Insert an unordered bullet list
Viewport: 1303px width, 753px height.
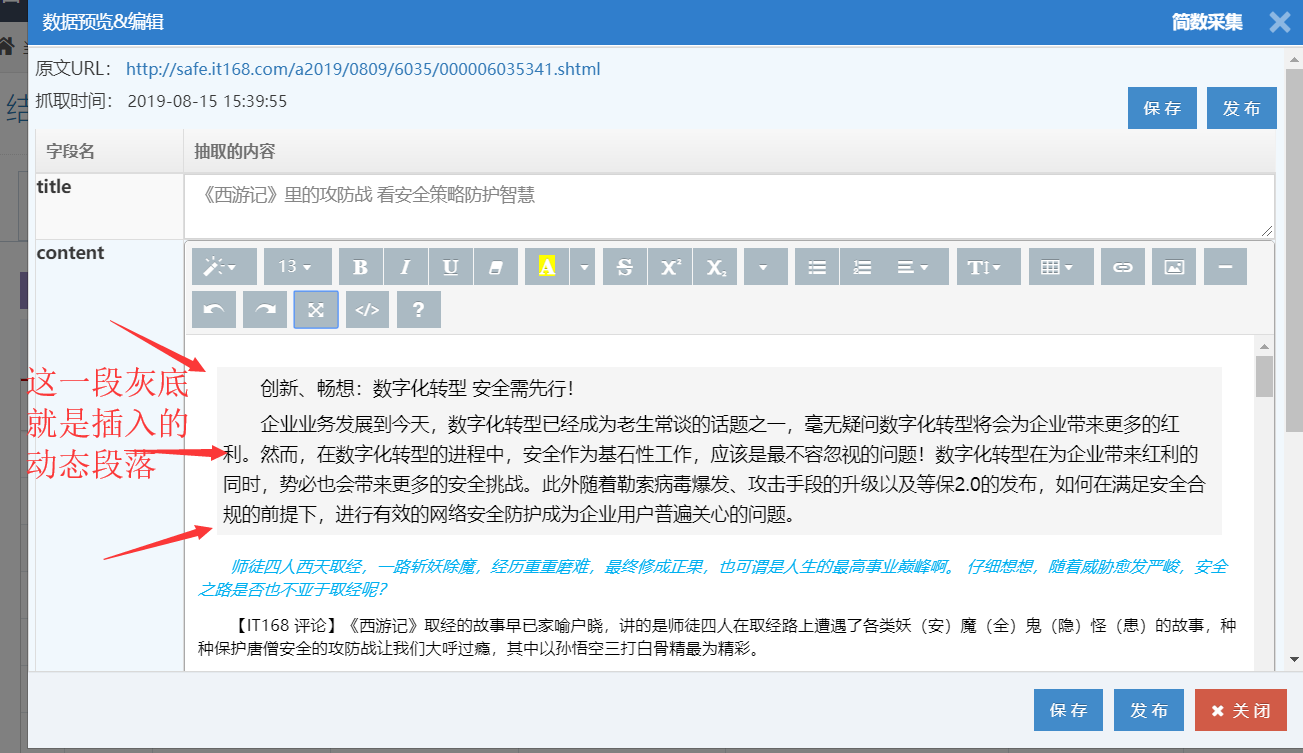point(817,267)
